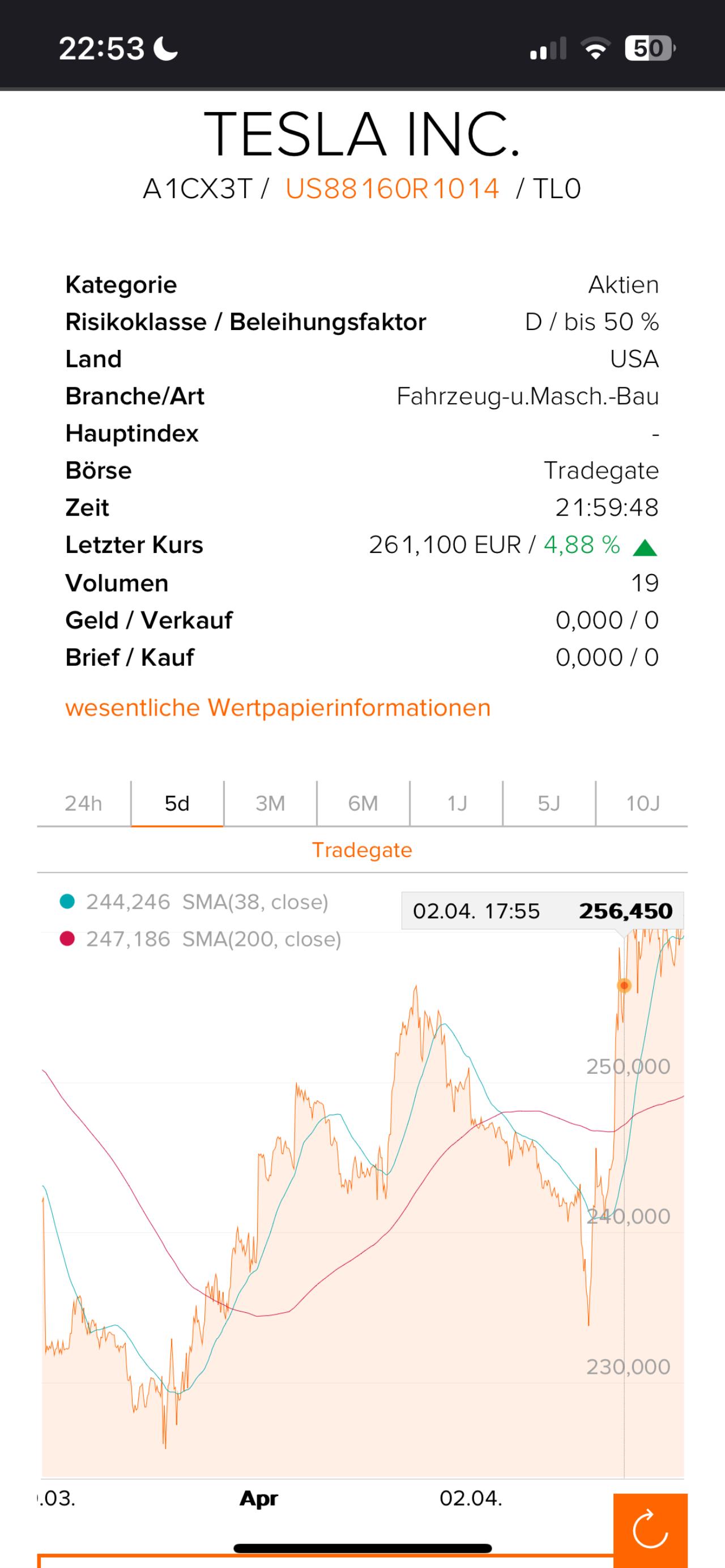Viewport: 725px width, 1568px height.
Task: Tap the teal SMA(38) legend dot
Action: pyautogui.click(x=67, y=901)
